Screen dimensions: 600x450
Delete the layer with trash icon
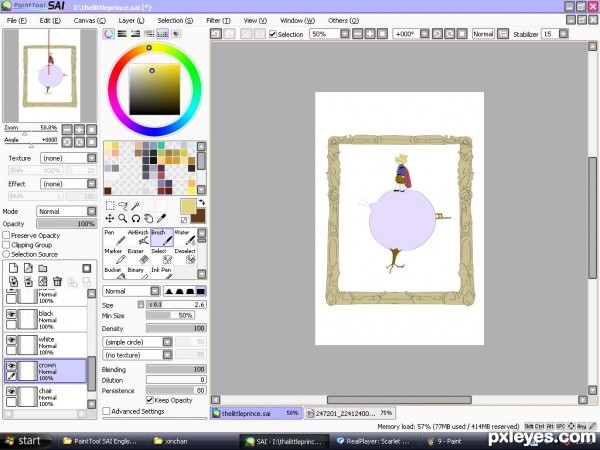57,282
